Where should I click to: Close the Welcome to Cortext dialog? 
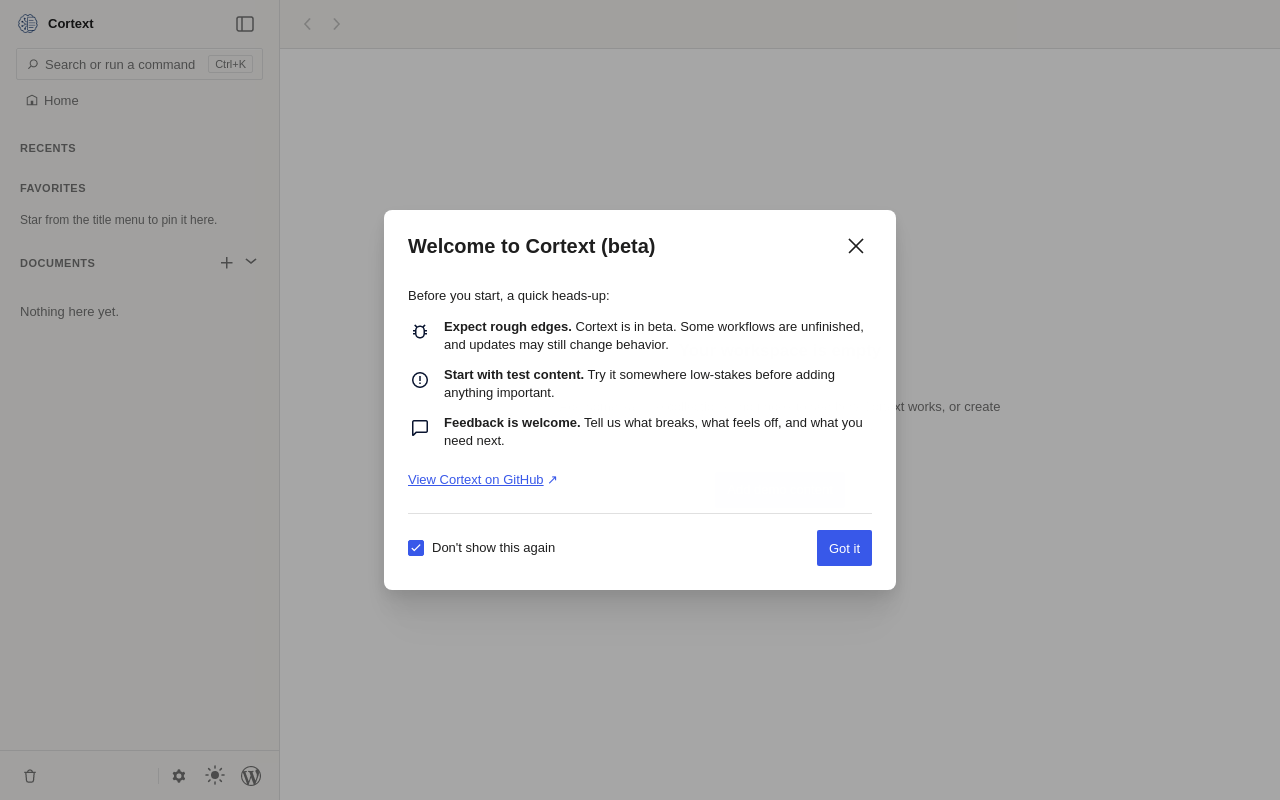[856, 246]
